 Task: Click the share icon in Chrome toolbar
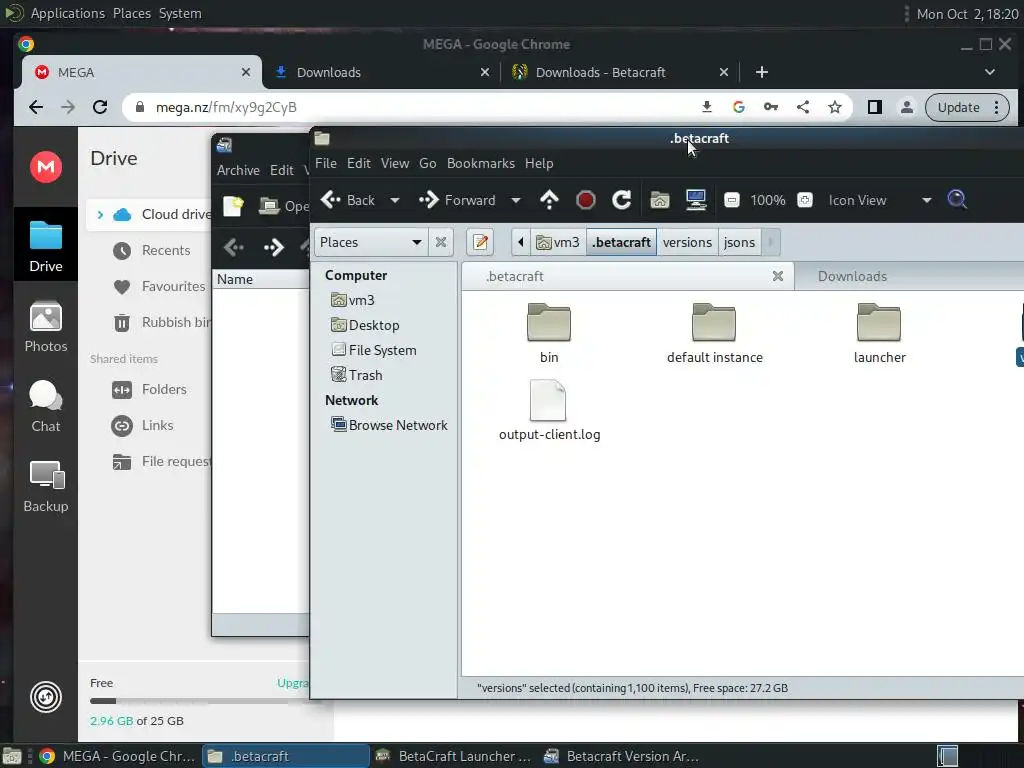click(x=803, y=107)
